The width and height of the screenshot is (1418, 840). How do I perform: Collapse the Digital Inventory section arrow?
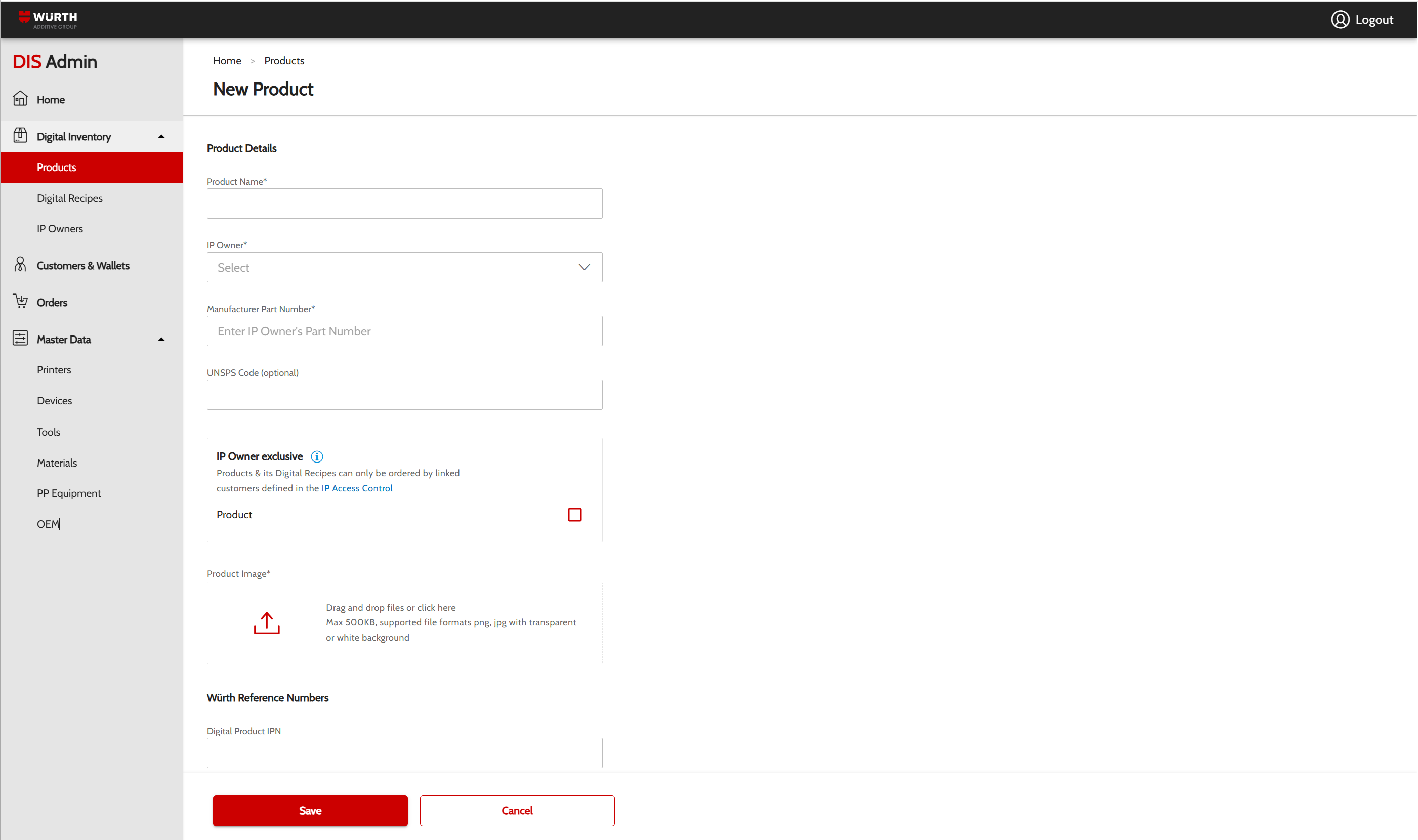161,137
